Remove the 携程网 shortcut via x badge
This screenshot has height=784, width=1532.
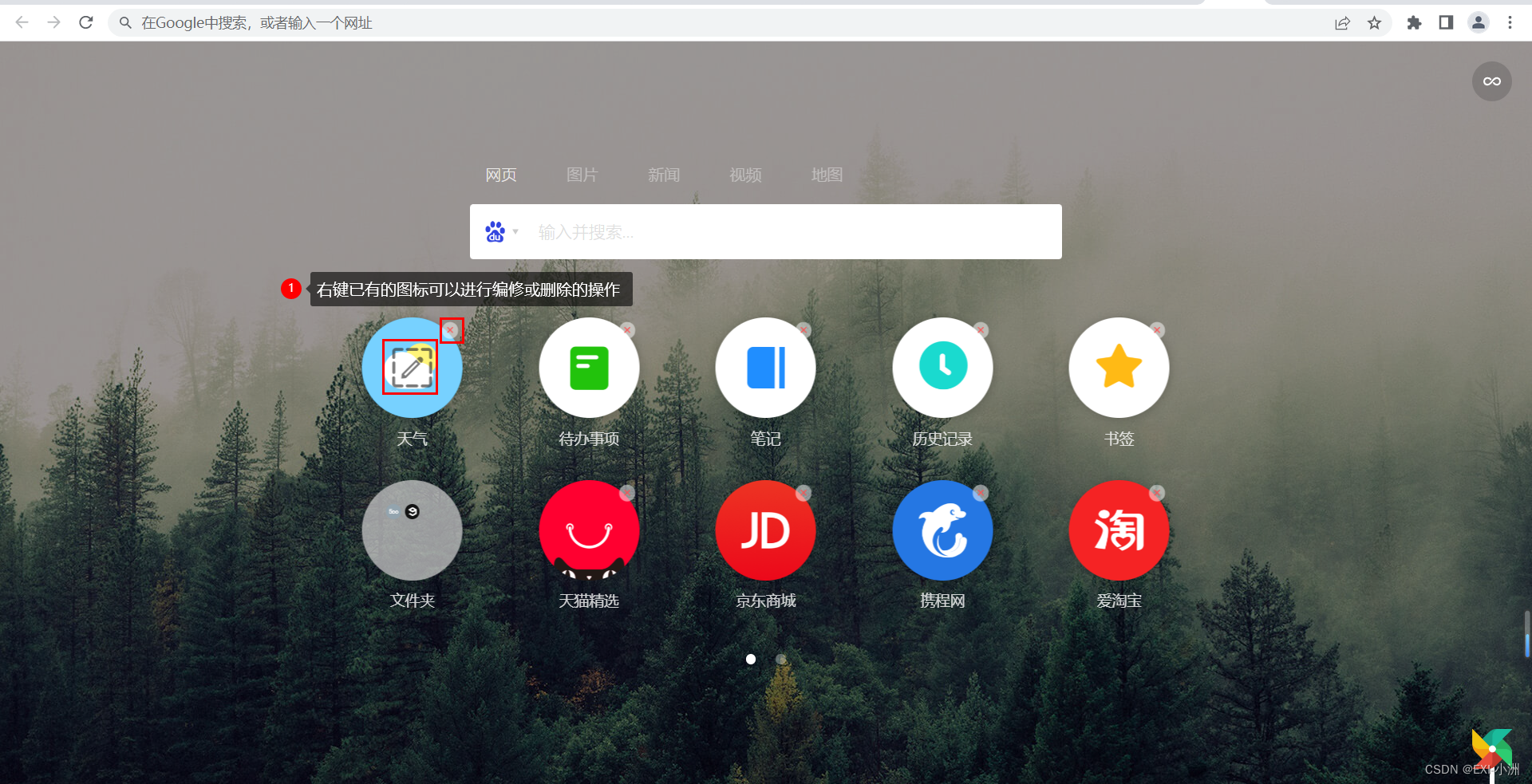[x=981, y=493]
